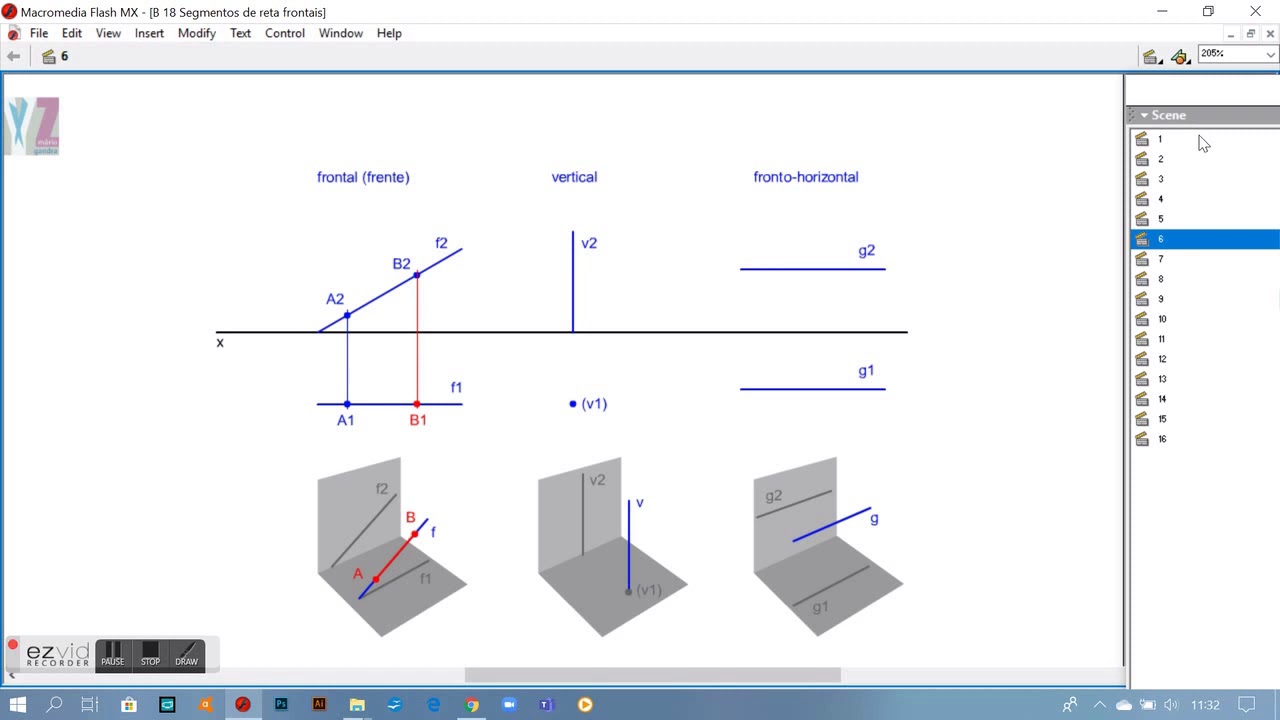The image size is (1280, 720).
Task: Open Microsoft Edge from the taskbar
Action: pos(433,704)
